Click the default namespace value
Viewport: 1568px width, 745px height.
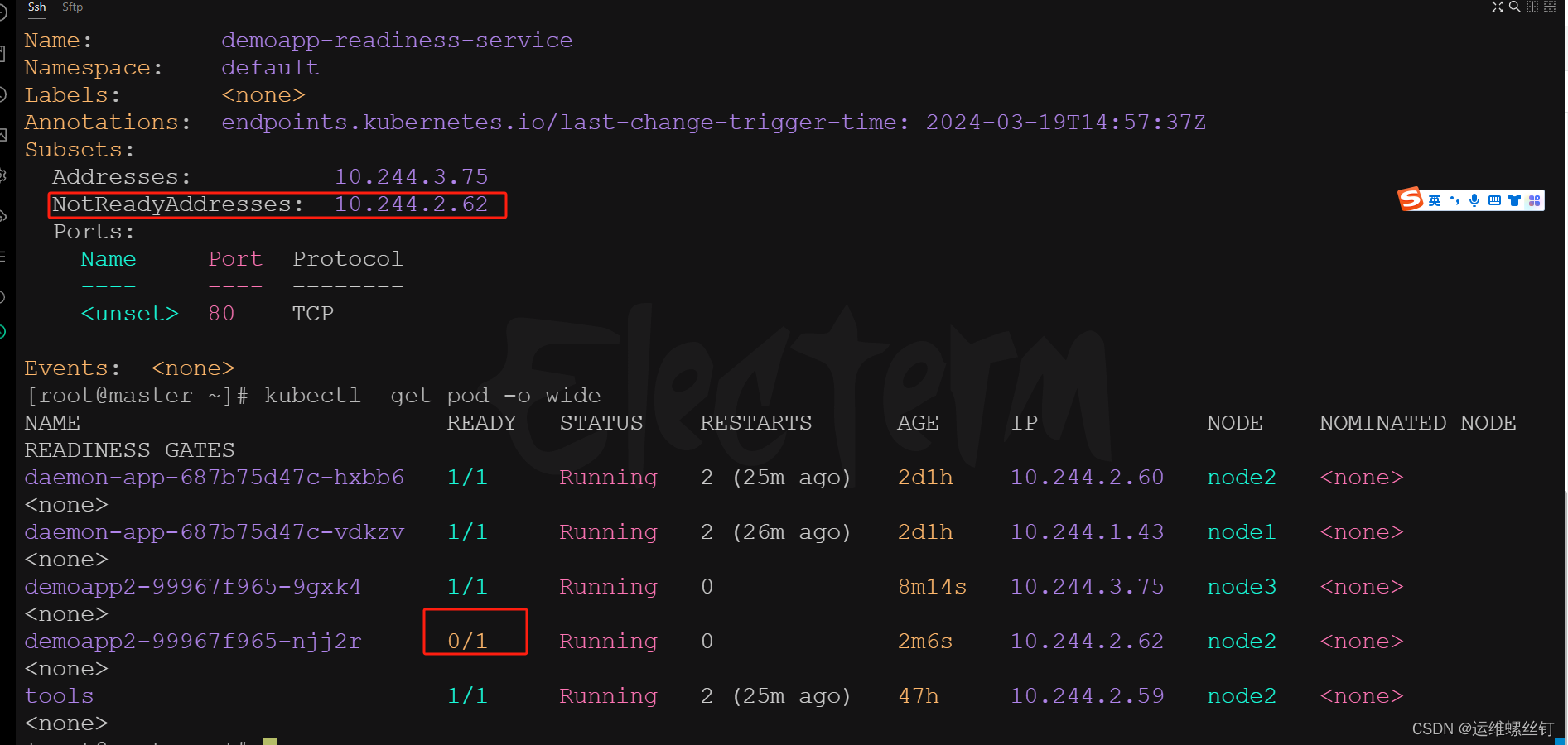tap(270, 68)
